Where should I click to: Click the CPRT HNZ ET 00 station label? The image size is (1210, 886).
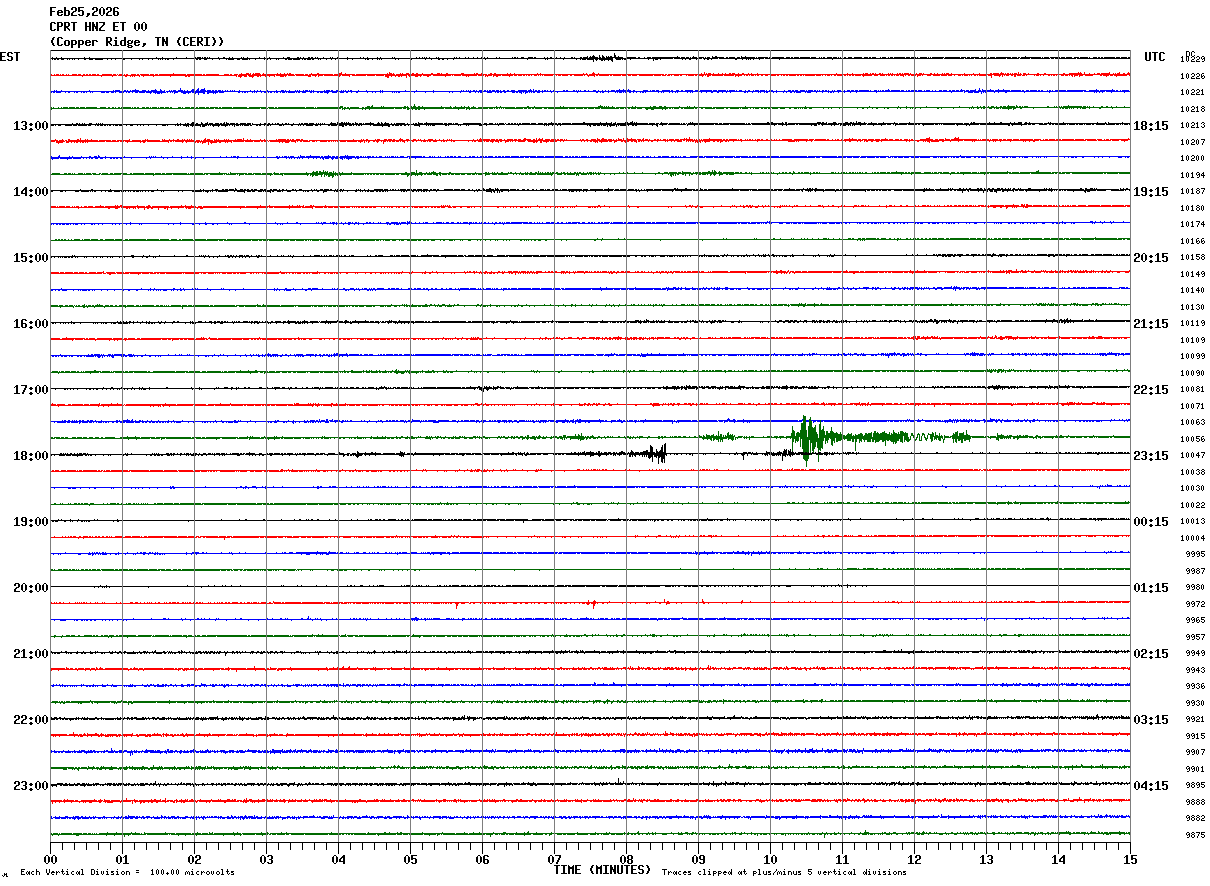point(98,27)
